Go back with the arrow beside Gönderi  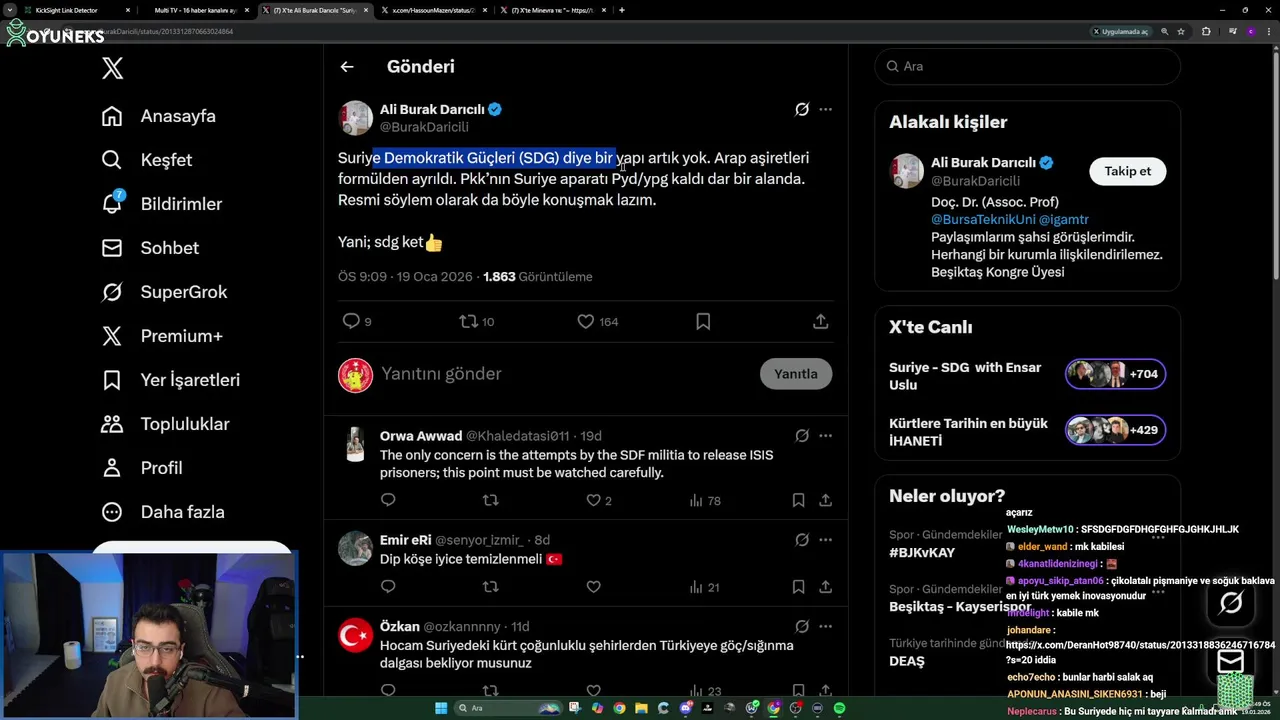point(347,67)
